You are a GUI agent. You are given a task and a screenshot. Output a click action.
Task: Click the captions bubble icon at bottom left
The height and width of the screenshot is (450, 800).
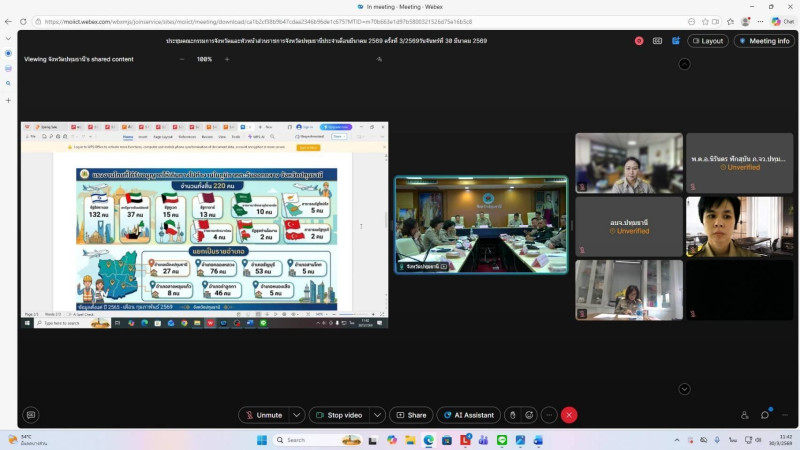30,415
